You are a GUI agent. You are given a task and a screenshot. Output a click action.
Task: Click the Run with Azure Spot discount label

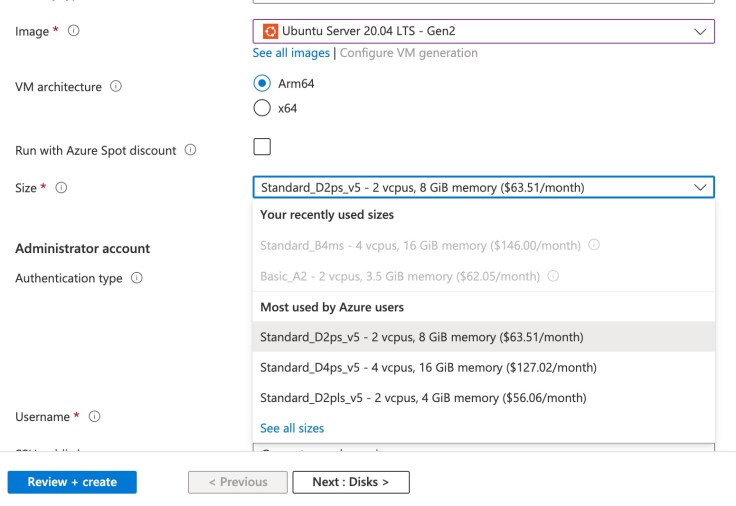pos(96,151)
